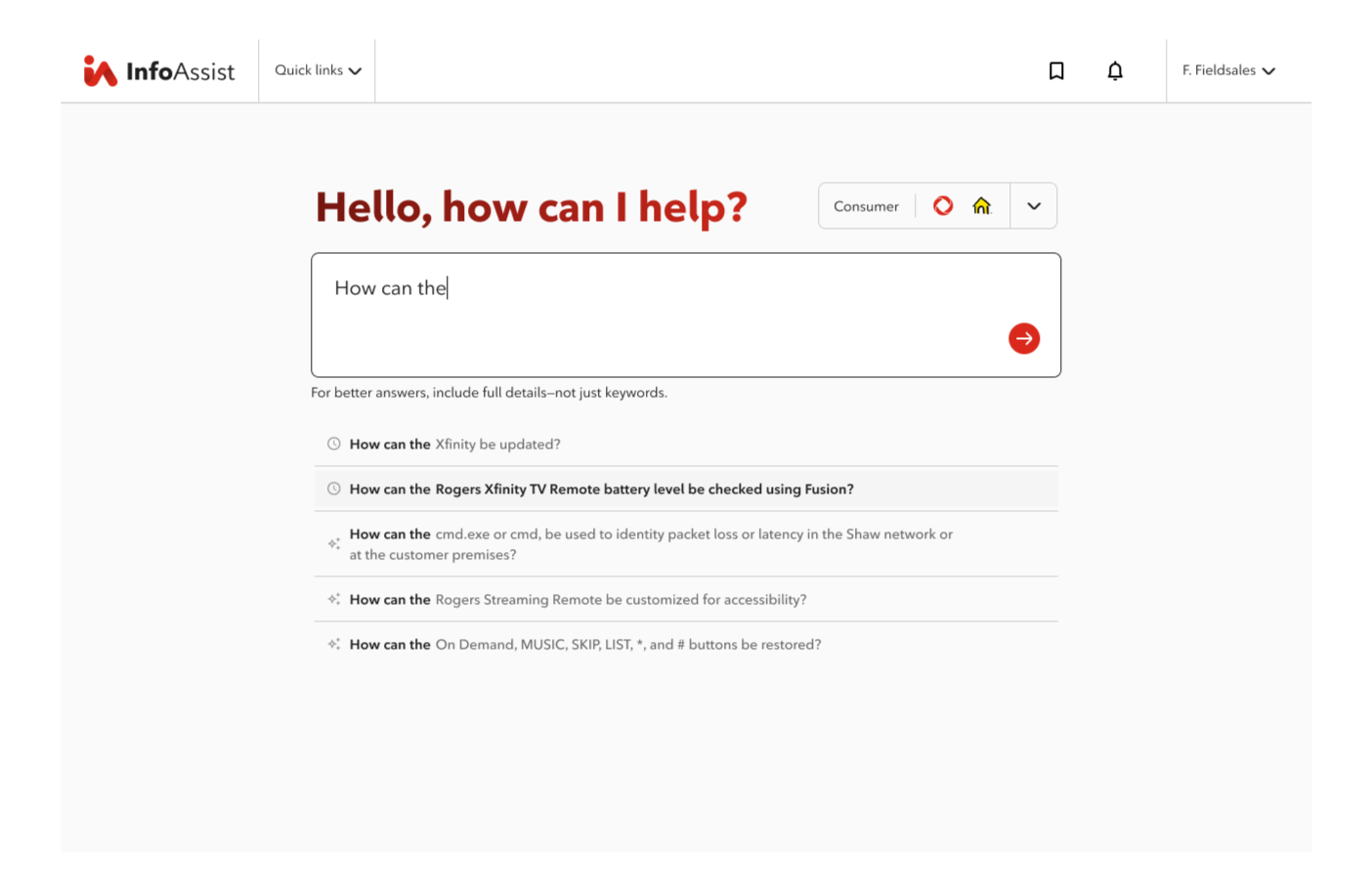Submit the question with the red arrow button

tap(1024, 339)
